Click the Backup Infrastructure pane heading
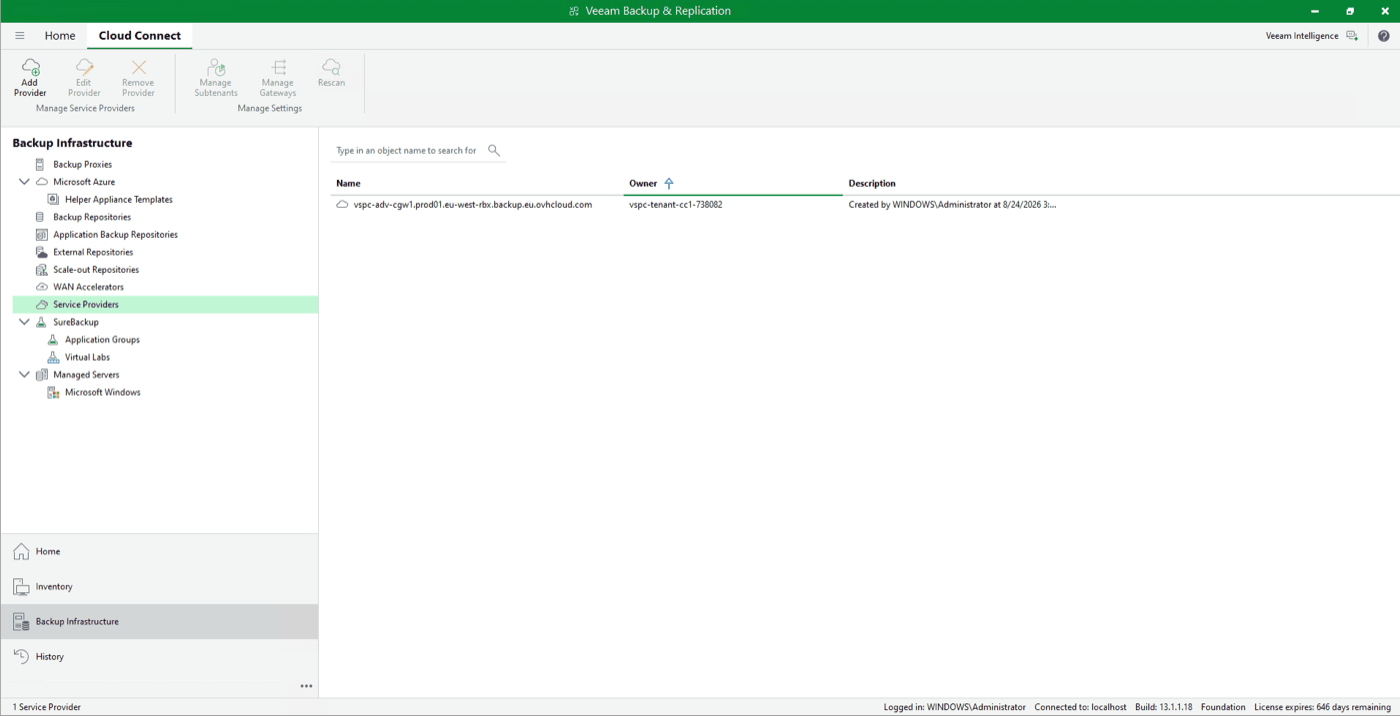The image size is (1400, 716). point(72,143)
